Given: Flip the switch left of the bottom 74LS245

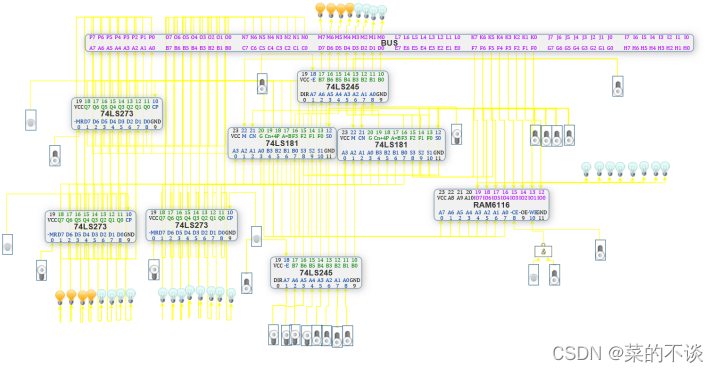Looking at the screenshot, I should point(247,283).
